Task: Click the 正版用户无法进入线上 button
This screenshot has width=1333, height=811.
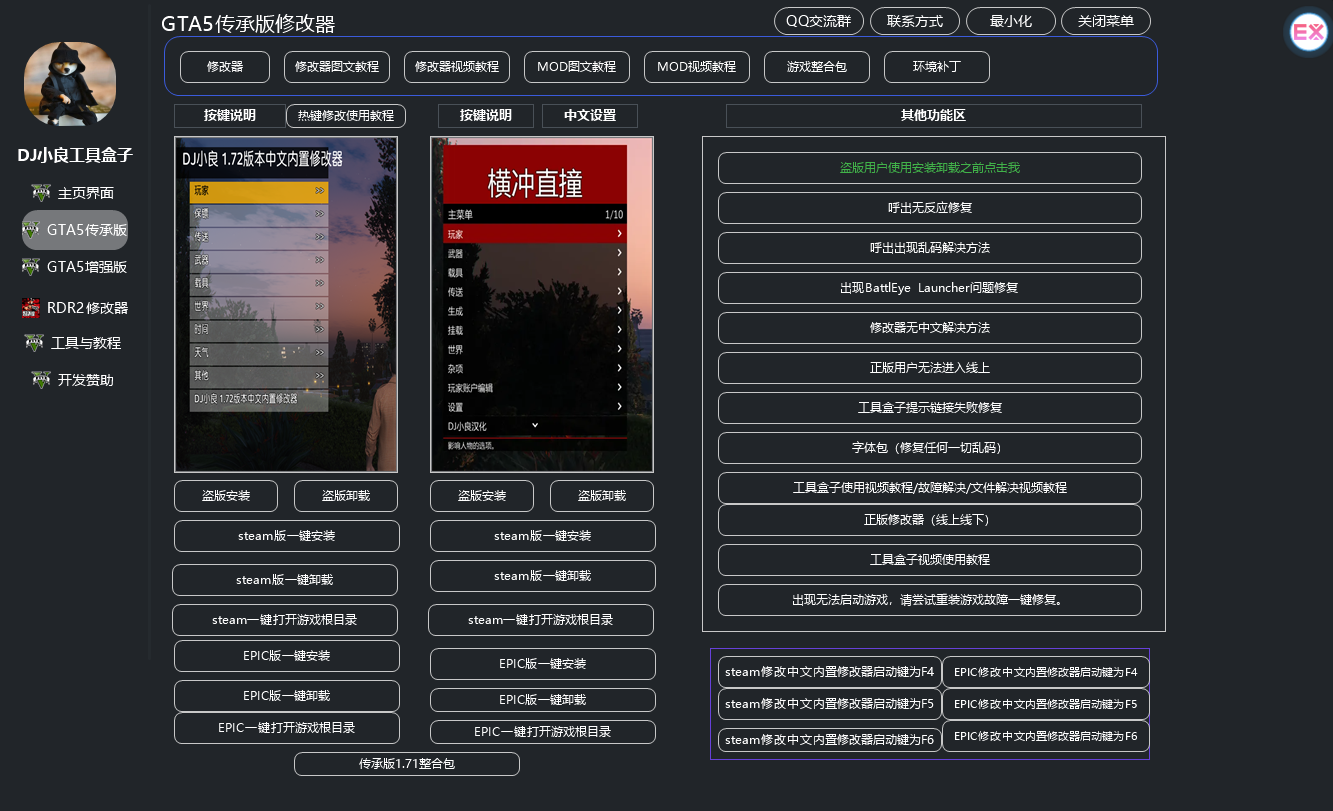Action: (x=930, y=368)
